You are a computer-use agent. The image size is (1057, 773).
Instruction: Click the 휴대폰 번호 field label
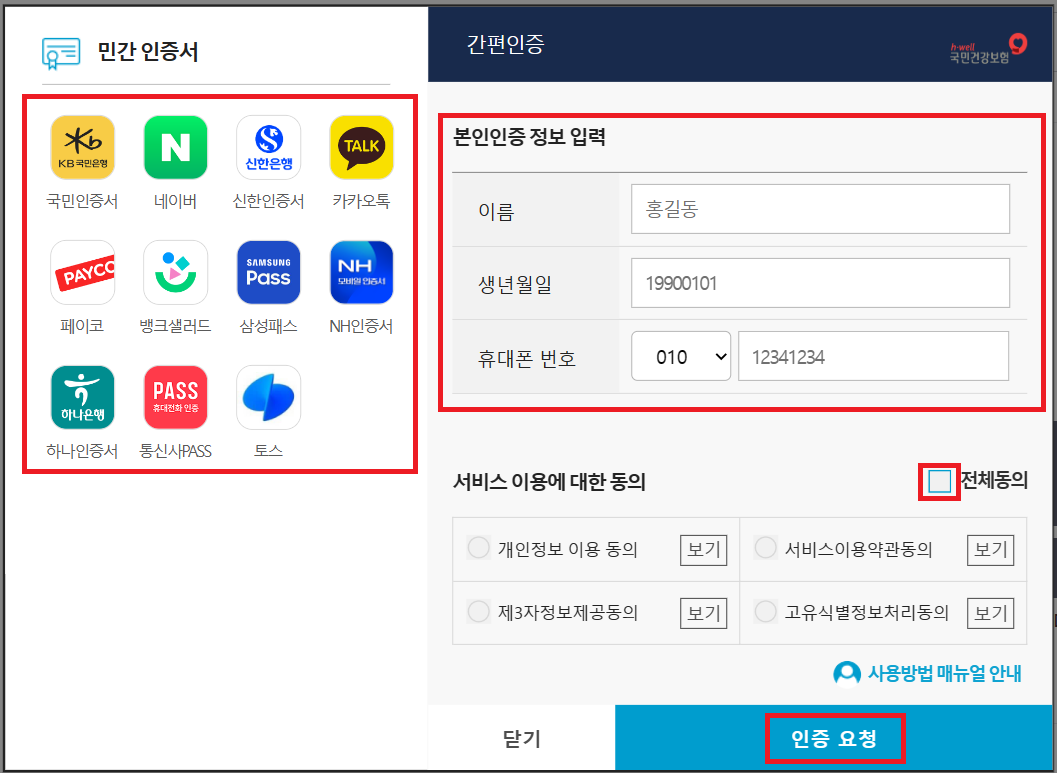tap(527, 358)
